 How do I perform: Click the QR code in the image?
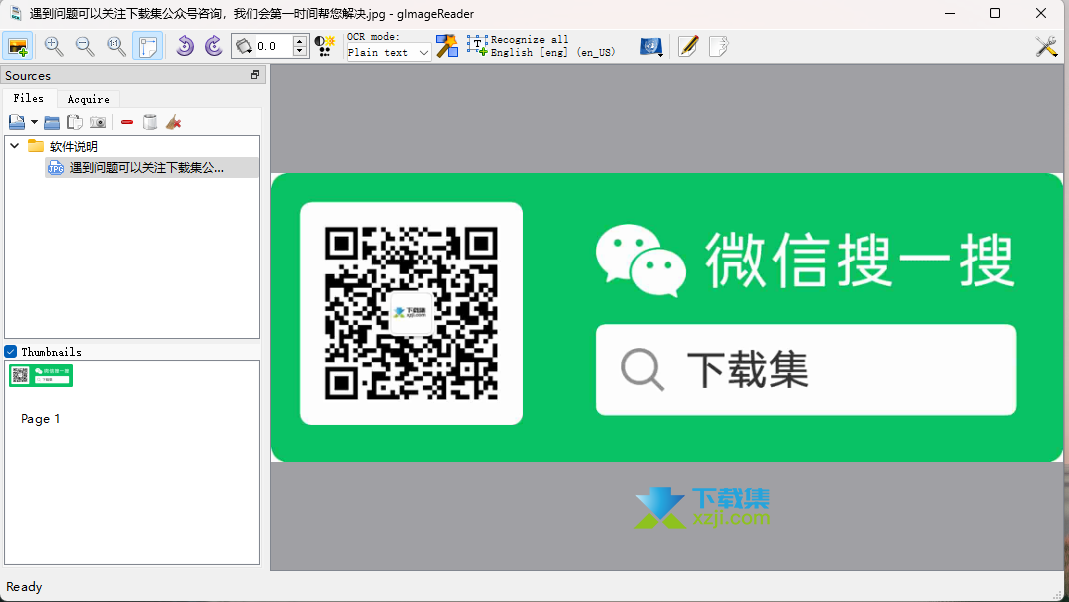pyautogui.click(x=411, y=314)
